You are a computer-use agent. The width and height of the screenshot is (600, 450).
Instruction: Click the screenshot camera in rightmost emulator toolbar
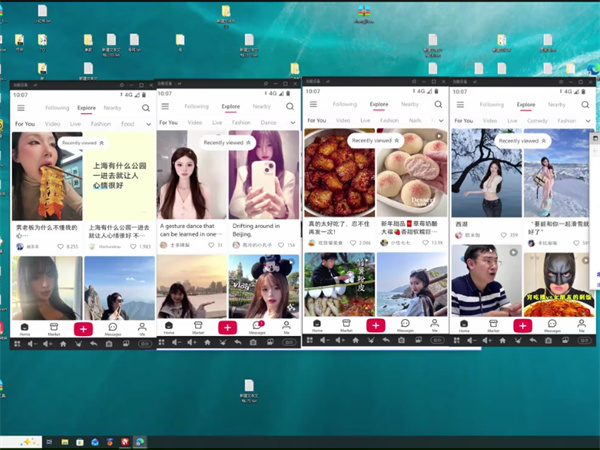pos(548,340)
